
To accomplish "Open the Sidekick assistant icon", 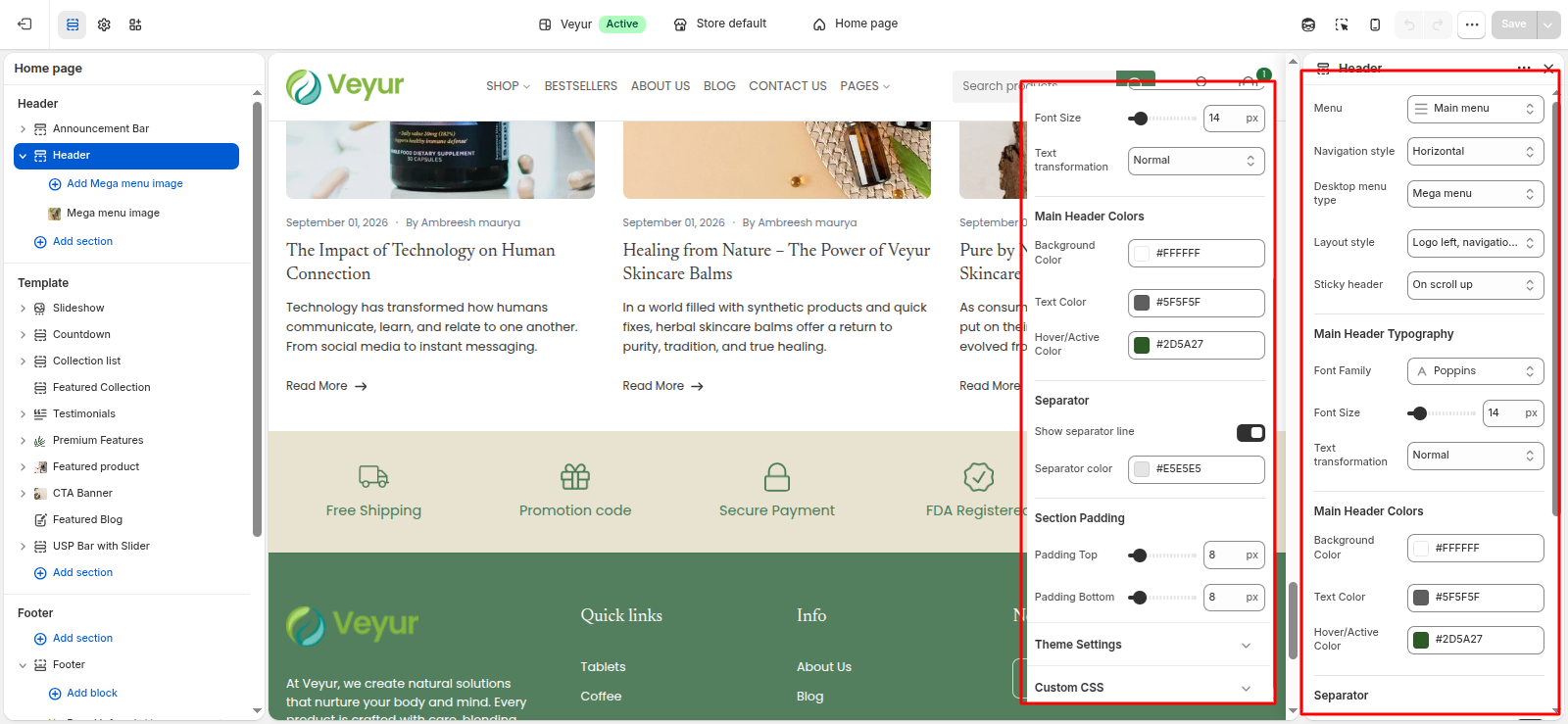I will [x=1308, y=24].
